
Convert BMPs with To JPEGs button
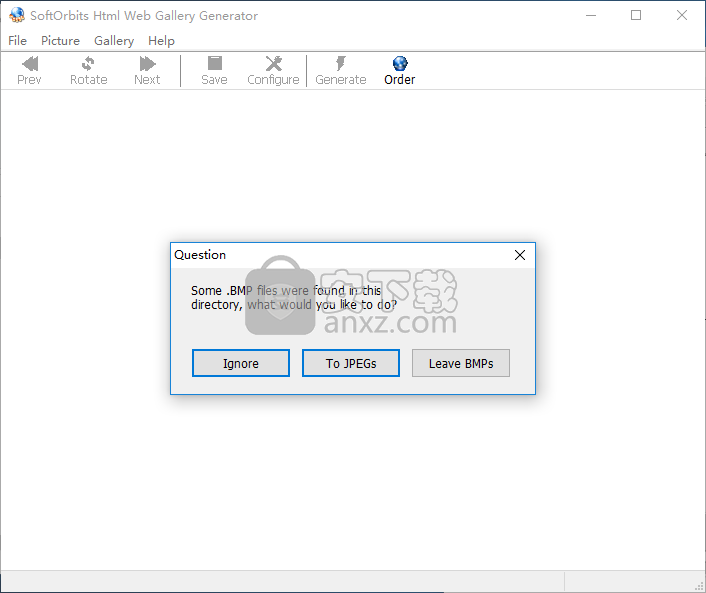(x=351, y=363)
